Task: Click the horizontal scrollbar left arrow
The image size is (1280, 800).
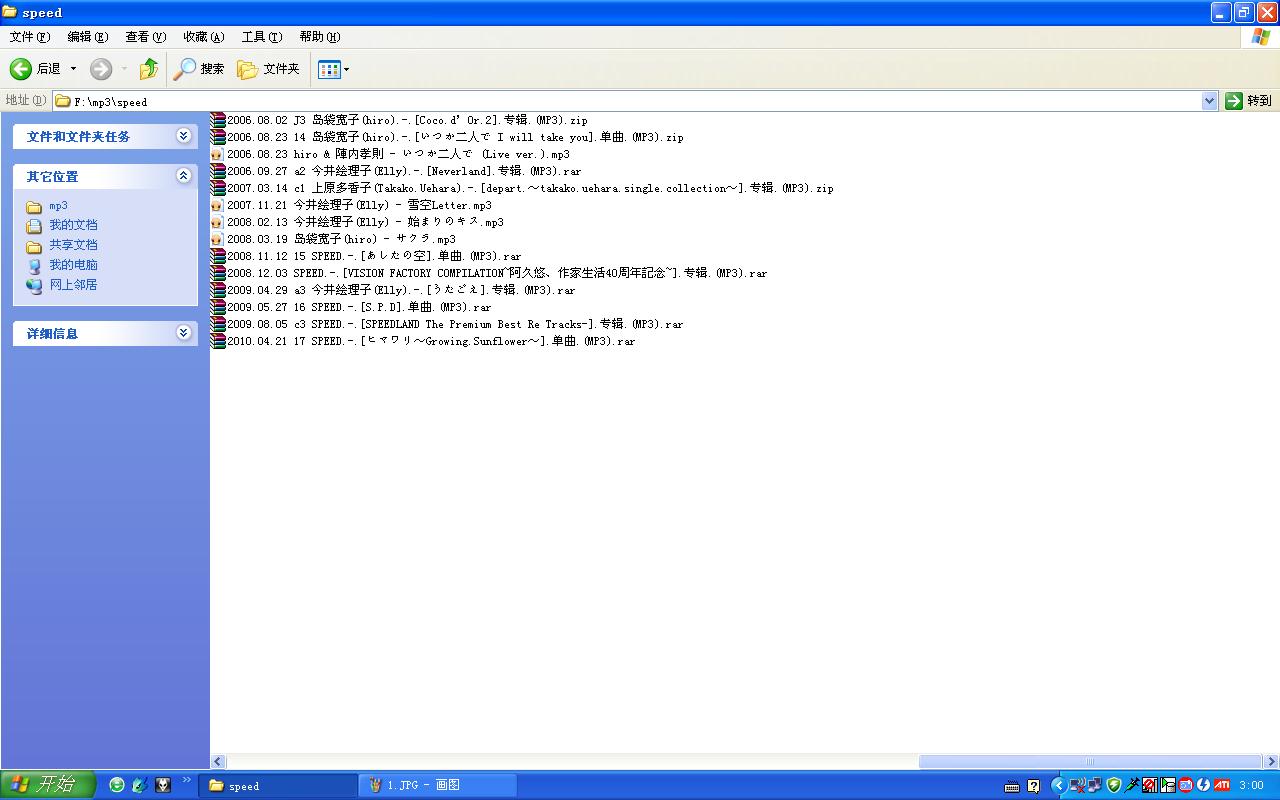Action: (x=218, y=761)
